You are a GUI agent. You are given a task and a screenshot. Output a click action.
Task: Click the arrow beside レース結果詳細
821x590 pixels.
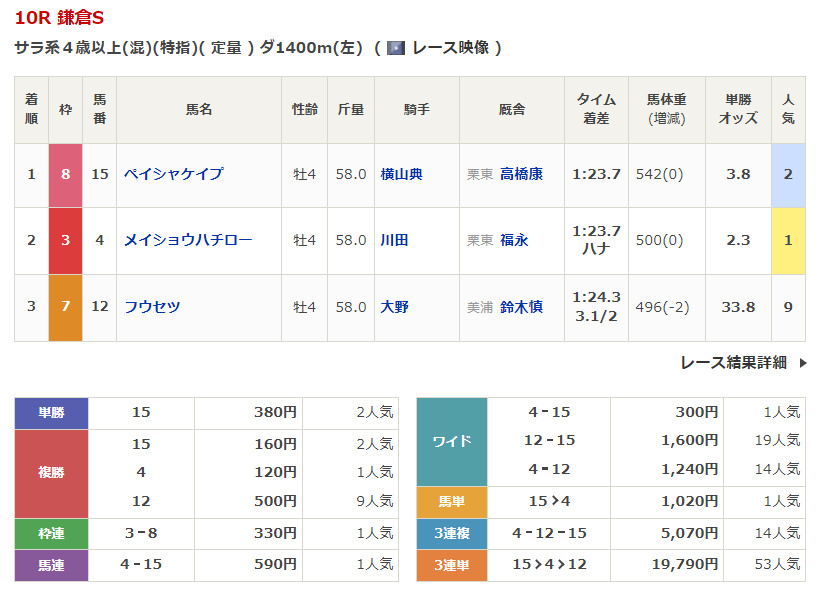pyautogui.click(x=802, y=363)
